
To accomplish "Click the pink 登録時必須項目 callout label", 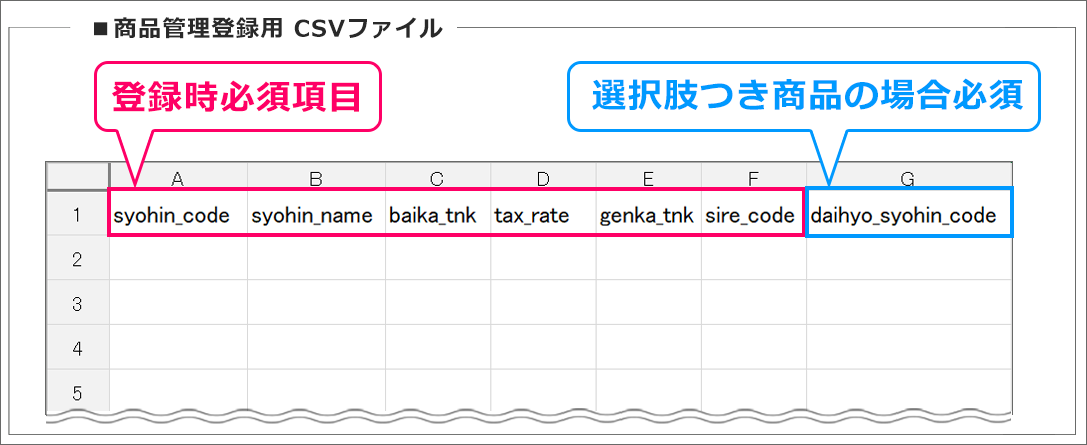I will pyautogui.click(x=236, y=96).
